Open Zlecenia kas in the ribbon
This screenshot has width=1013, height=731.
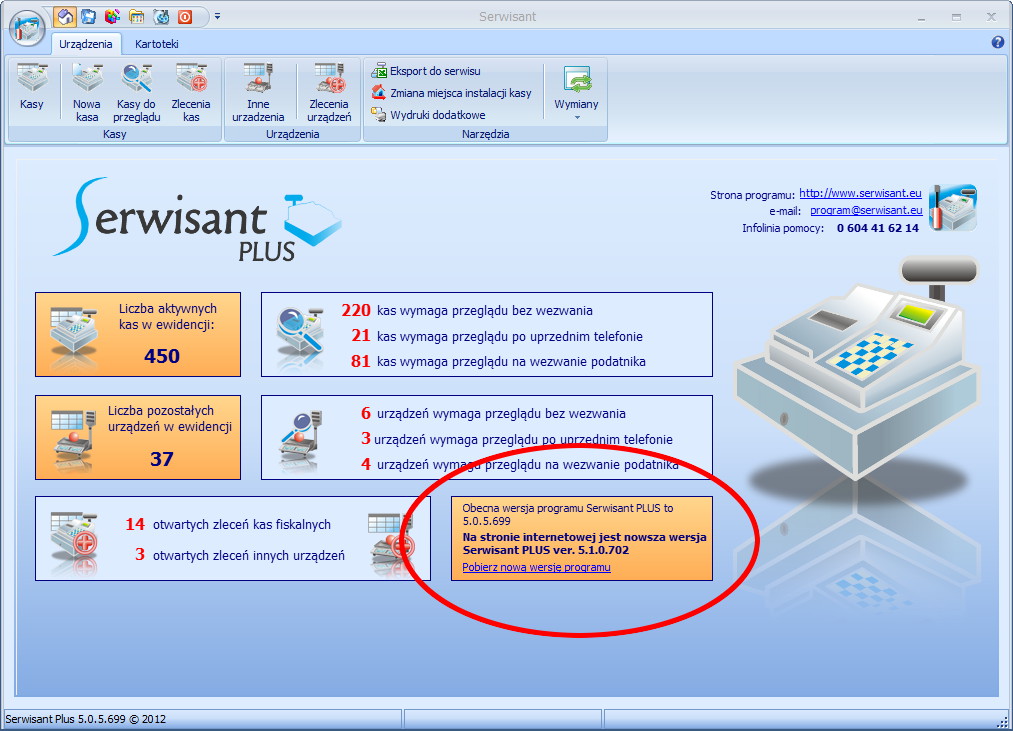(x=191, y=92)
